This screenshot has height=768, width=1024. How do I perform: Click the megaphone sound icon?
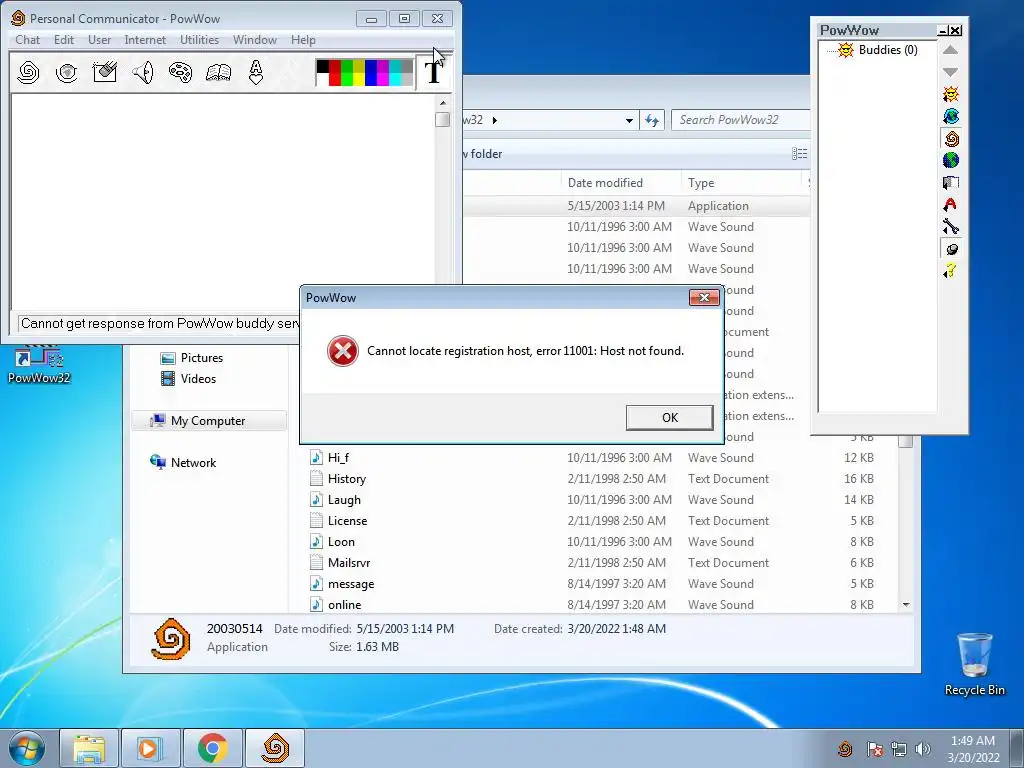[x=143, y=72]
